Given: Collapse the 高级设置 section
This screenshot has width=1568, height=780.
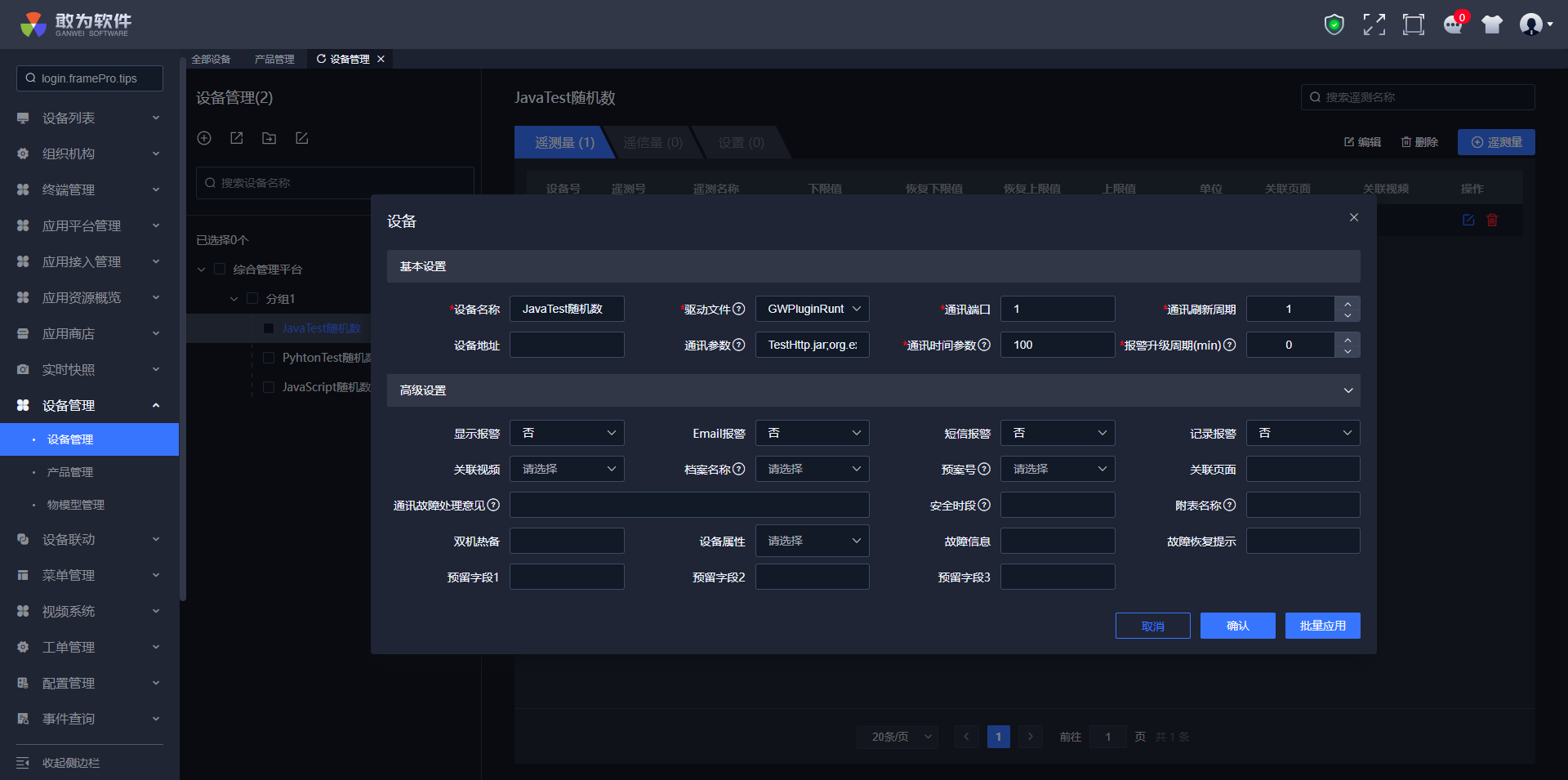Looking at the screenshot, I should 1347,390.
